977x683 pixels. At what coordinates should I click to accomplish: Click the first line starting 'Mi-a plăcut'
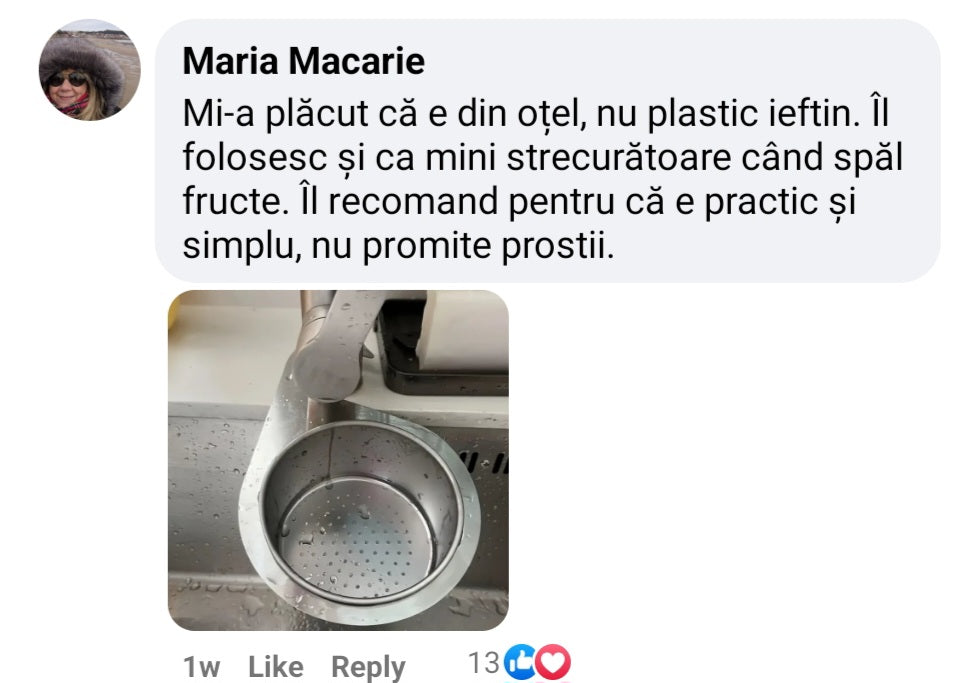tap(535, 114)
